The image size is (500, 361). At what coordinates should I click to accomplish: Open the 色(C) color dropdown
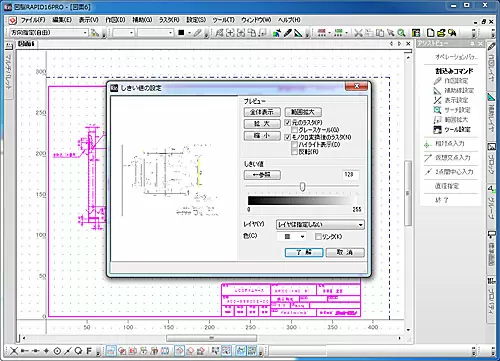[x=291, y=236]
